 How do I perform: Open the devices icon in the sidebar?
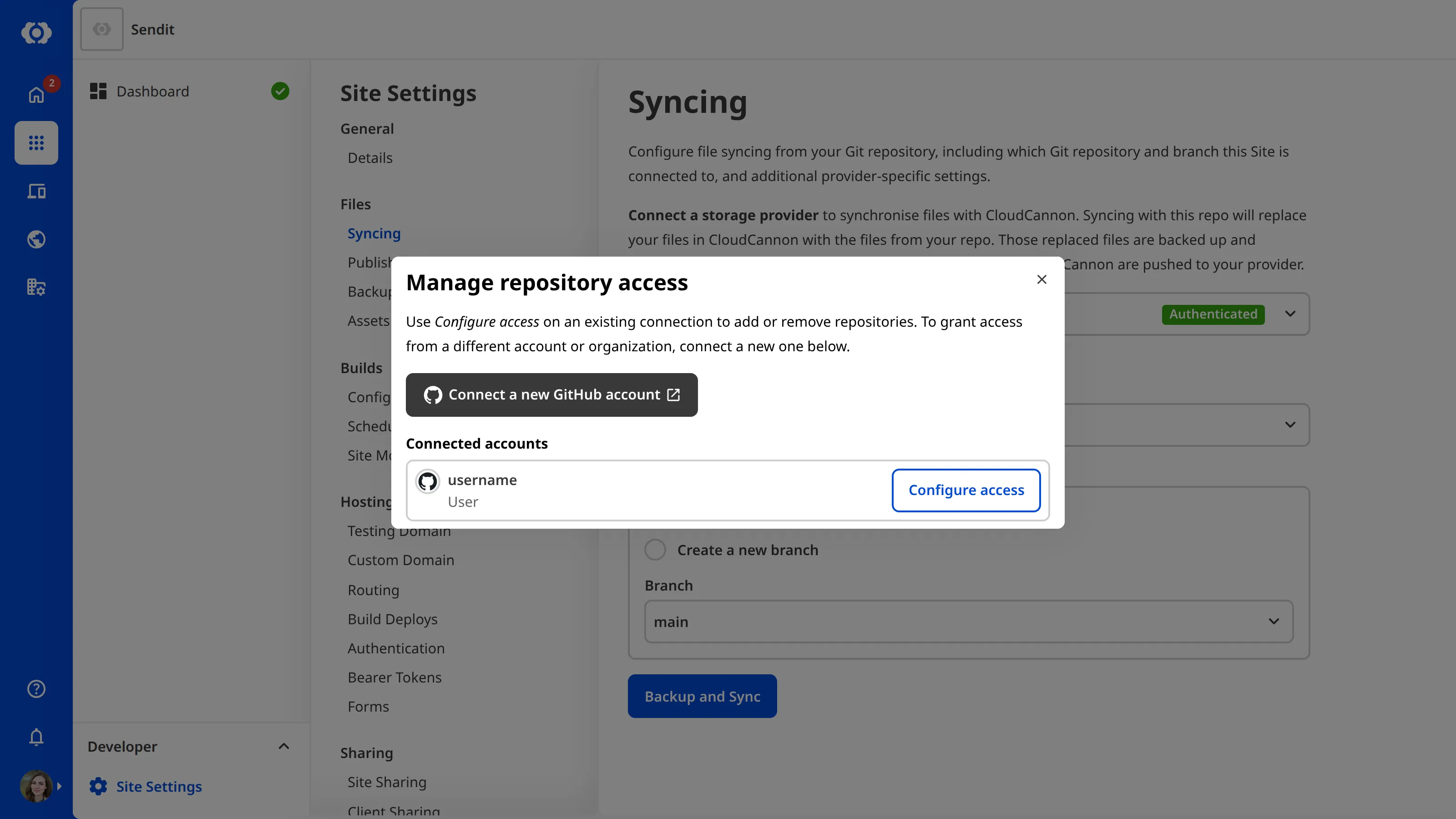pos(36,191)
